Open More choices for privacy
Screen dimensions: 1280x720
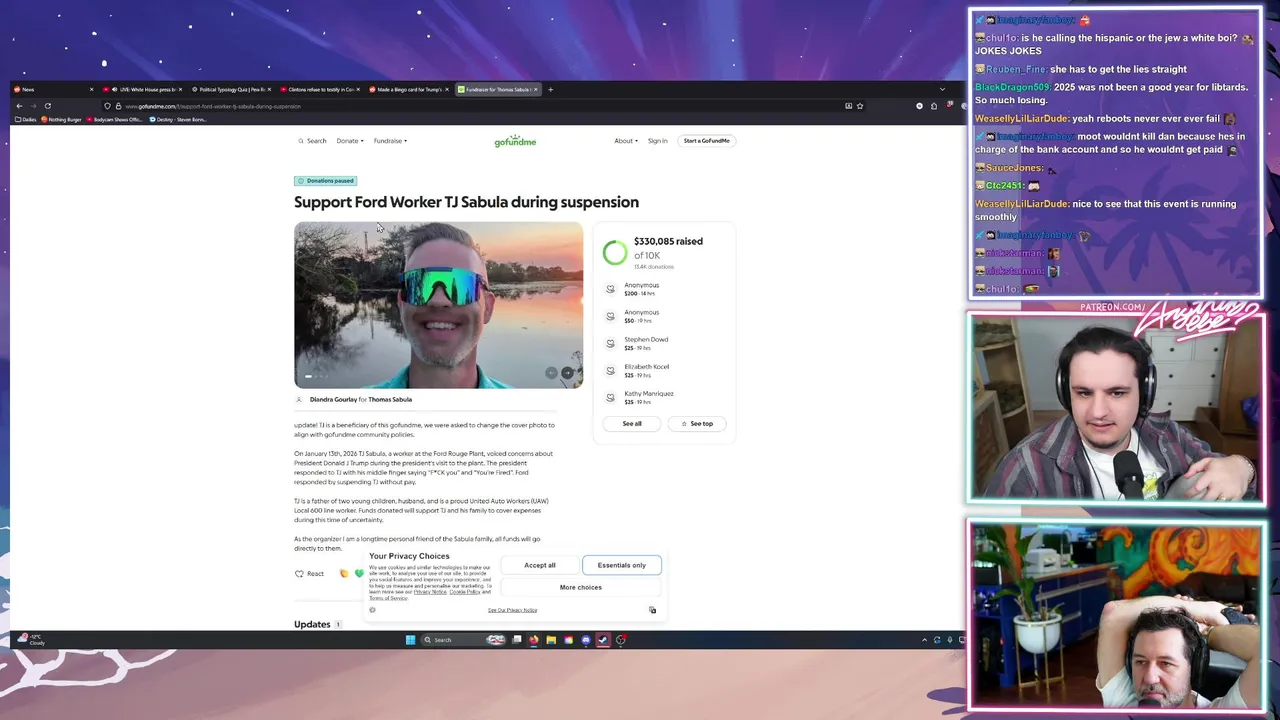click(x=581, y=588)
